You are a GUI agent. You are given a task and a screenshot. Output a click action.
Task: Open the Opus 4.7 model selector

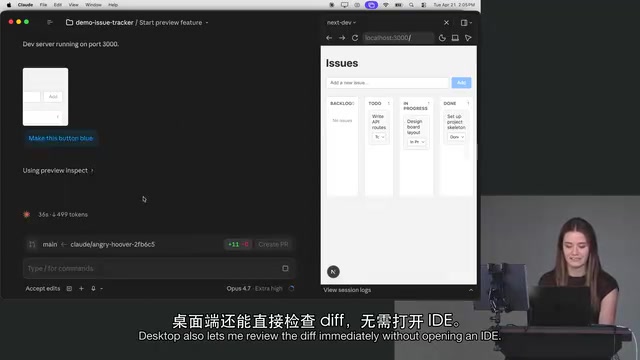[254, 289]
